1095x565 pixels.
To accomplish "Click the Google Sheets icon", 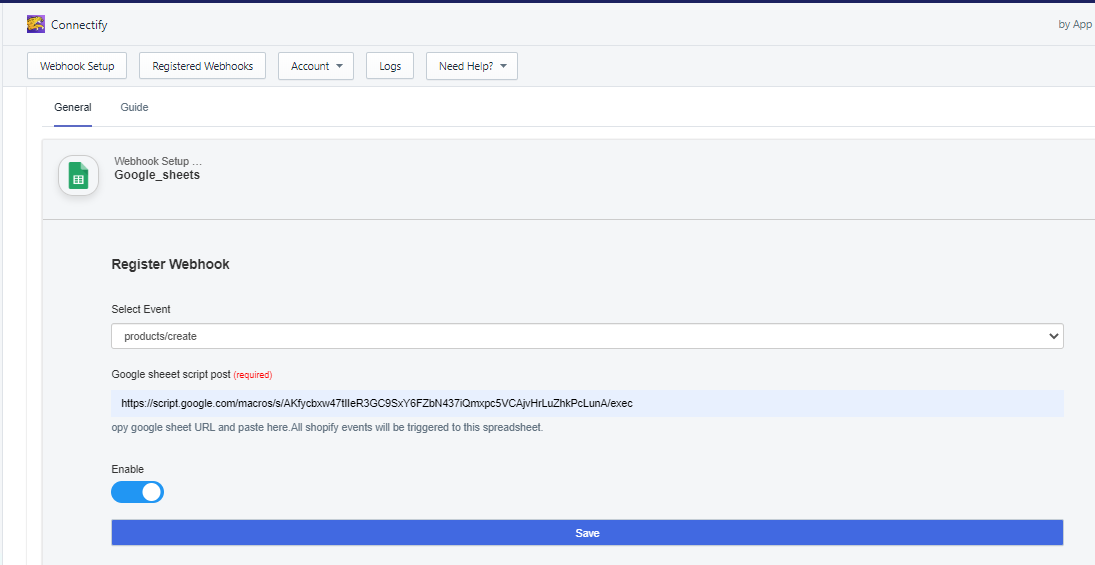I will tap(78, 175).
